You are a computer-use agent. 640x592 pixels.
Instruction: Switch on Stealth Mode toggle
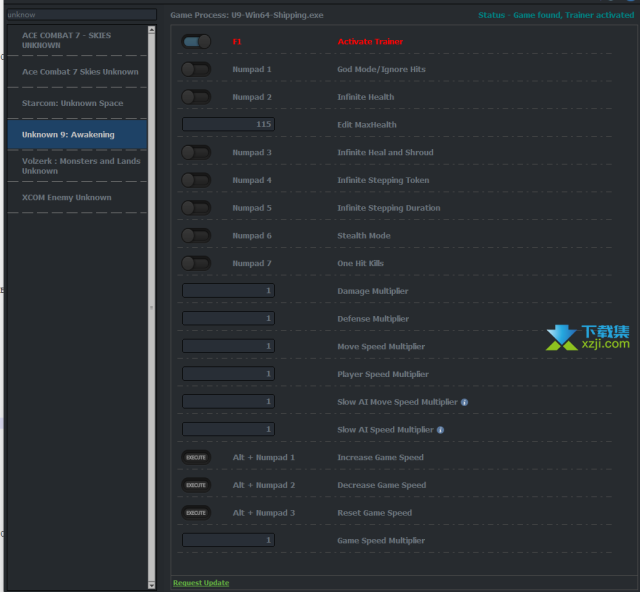pos(196,236)
